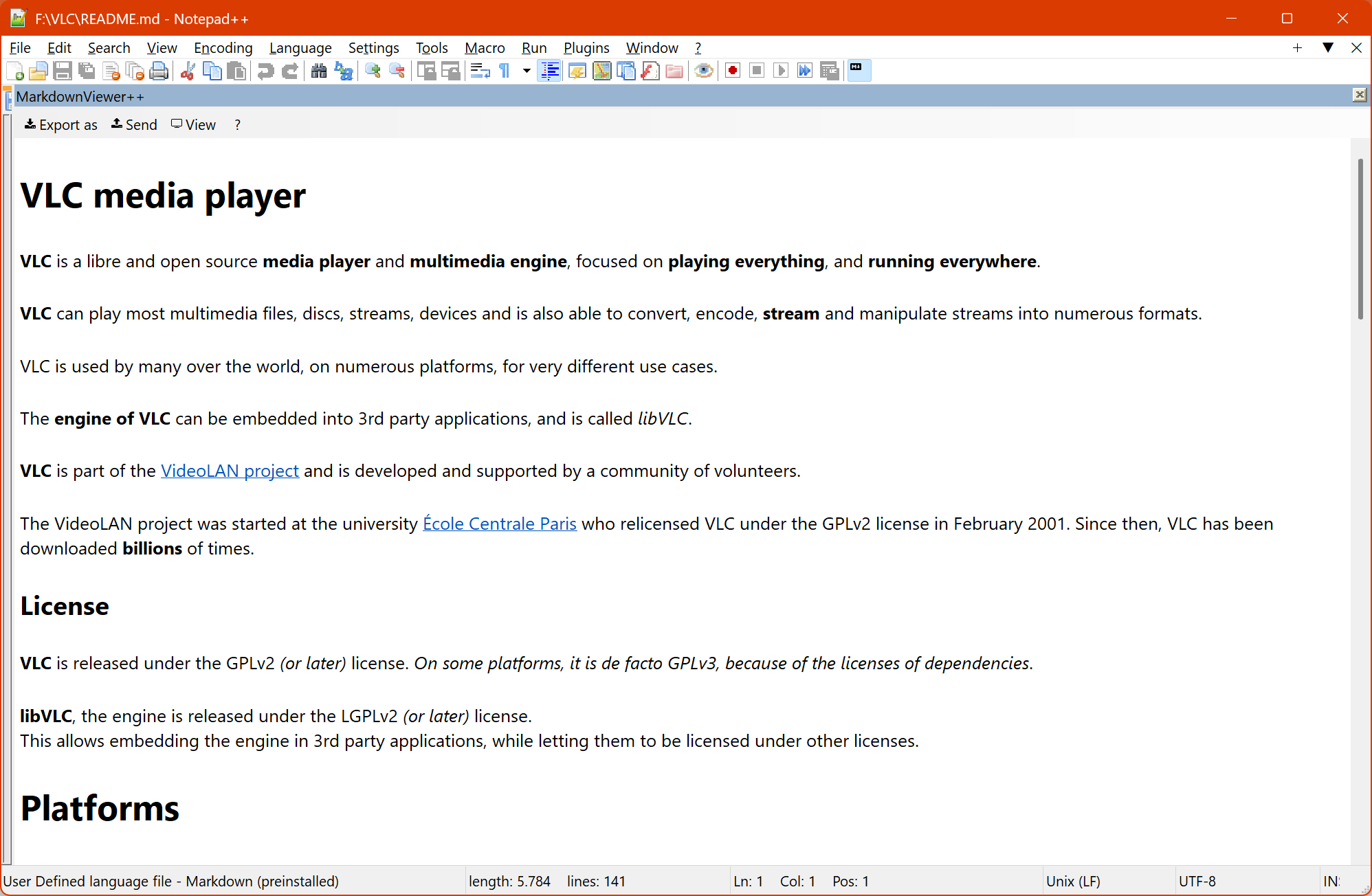
Task: Click the Zoom in magnifier icon
Action: pos(373,71)
